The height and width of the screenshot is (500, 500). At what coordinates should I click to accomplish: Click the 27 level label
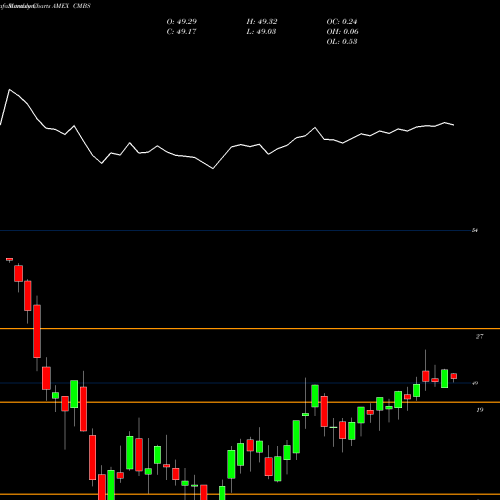click(x=479, y=337)
